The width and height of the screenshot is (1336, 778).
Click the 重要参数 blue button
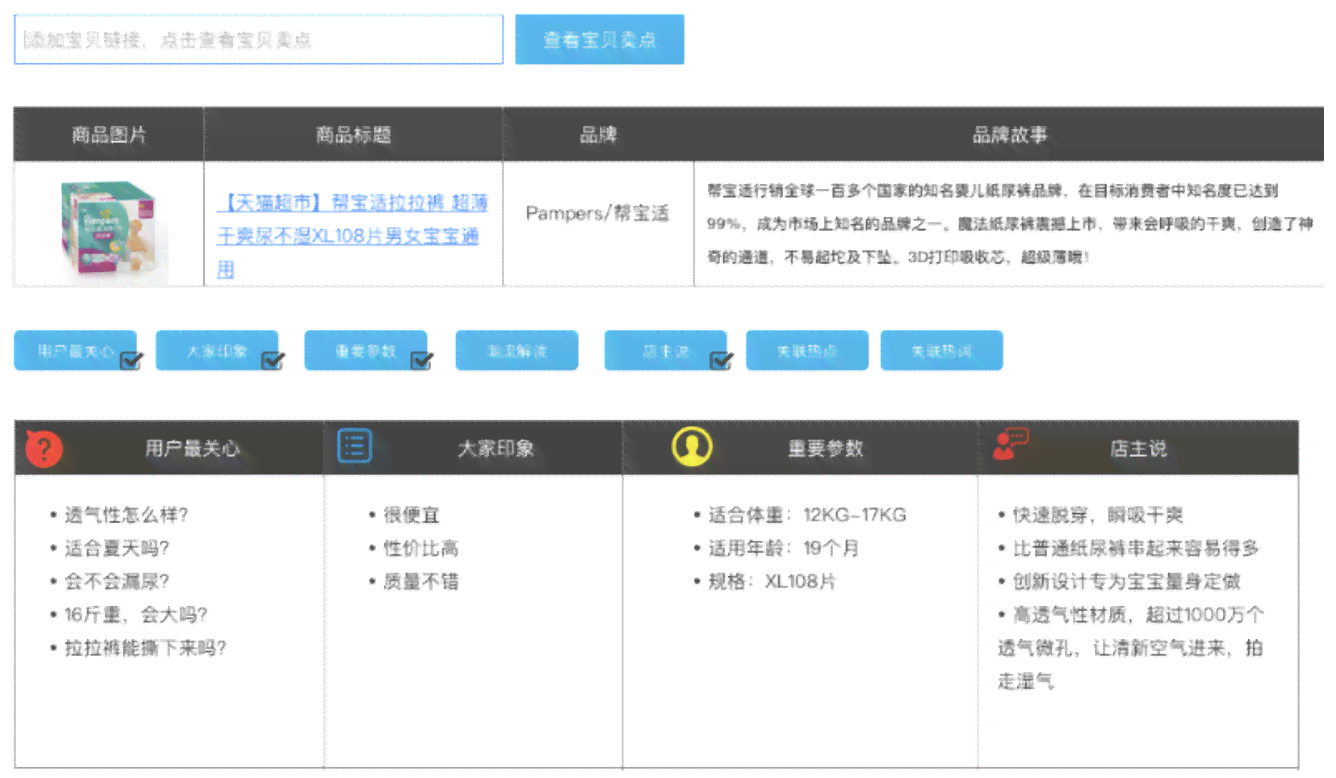(366, 351)
